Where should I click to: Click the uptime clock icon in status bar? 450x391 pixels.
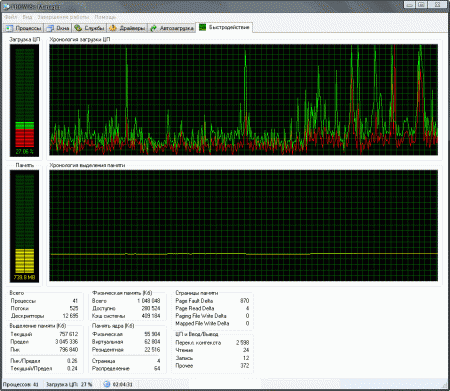tap(107, 384)
